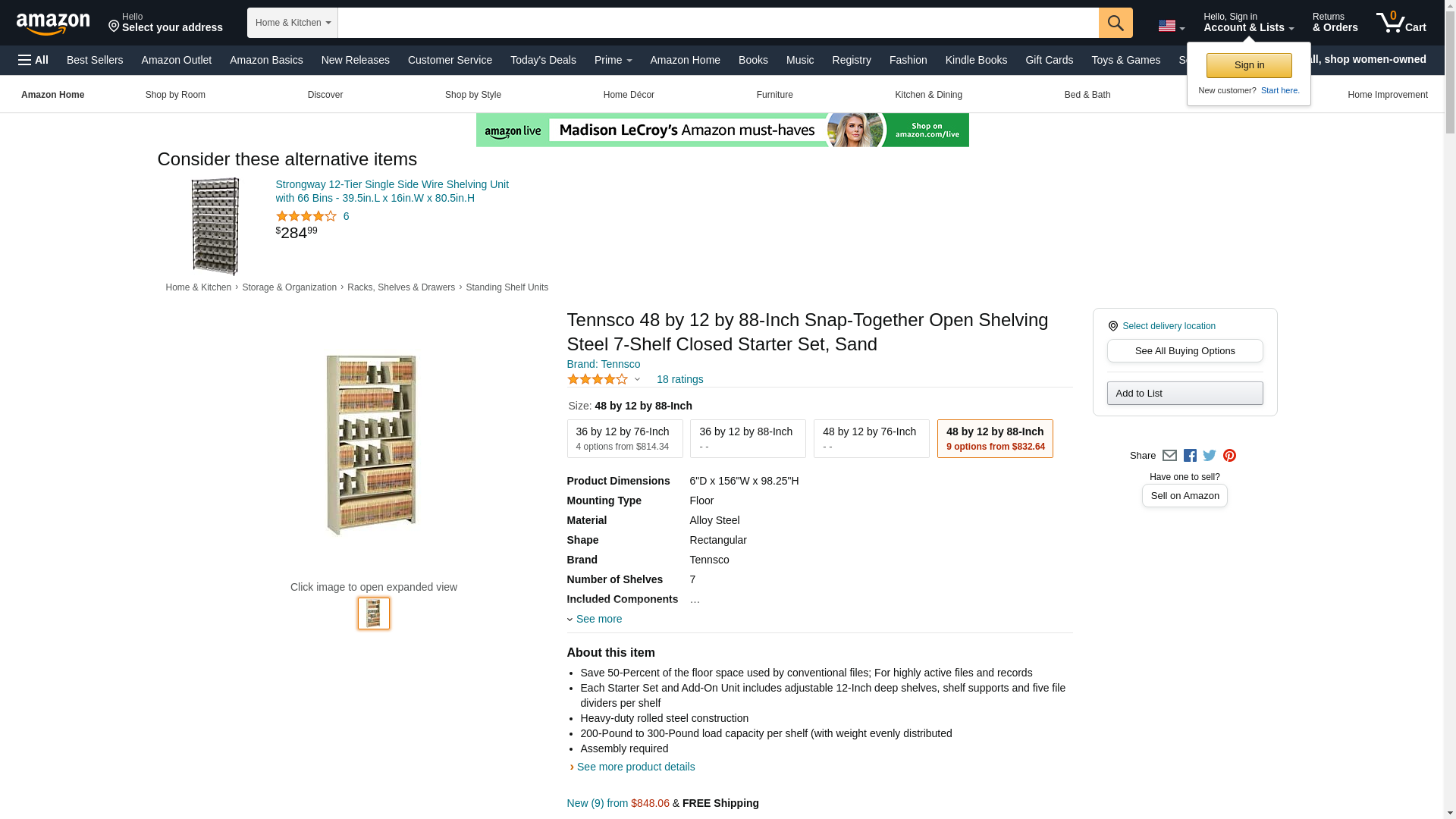Share product via email icon
The image size is (1456, 819).
[1169, 456]
